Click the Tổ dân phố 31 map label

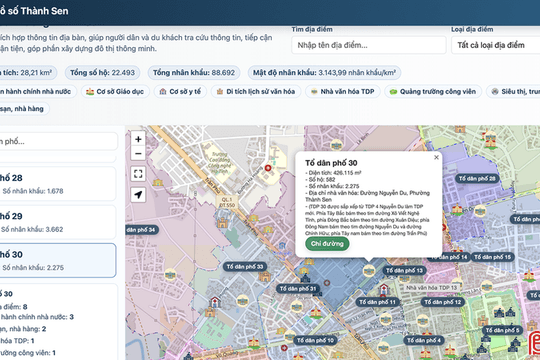298,289
